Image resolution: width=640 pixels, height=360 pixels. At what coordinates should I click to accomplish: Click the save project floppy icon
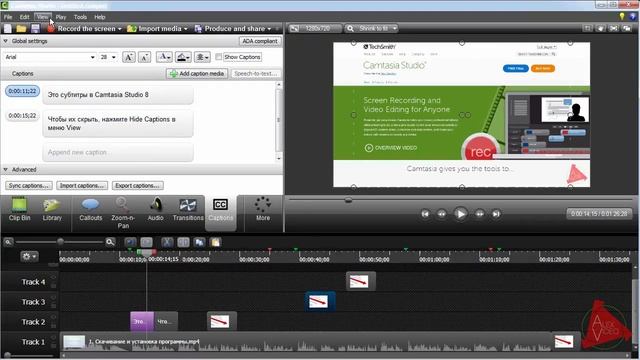coord(35,29)
